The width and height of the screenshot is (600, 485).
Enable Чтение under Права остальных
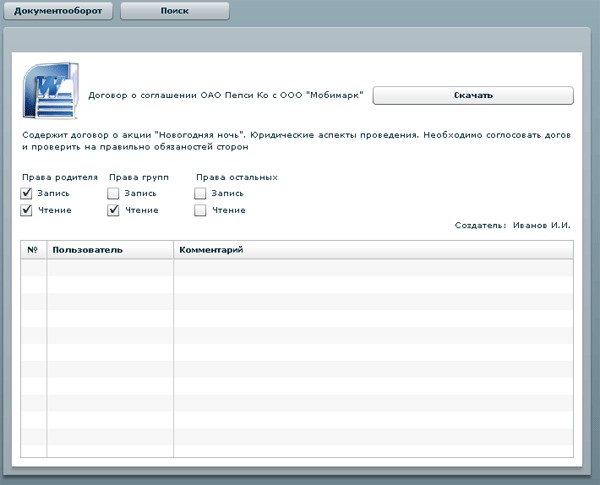200,210
